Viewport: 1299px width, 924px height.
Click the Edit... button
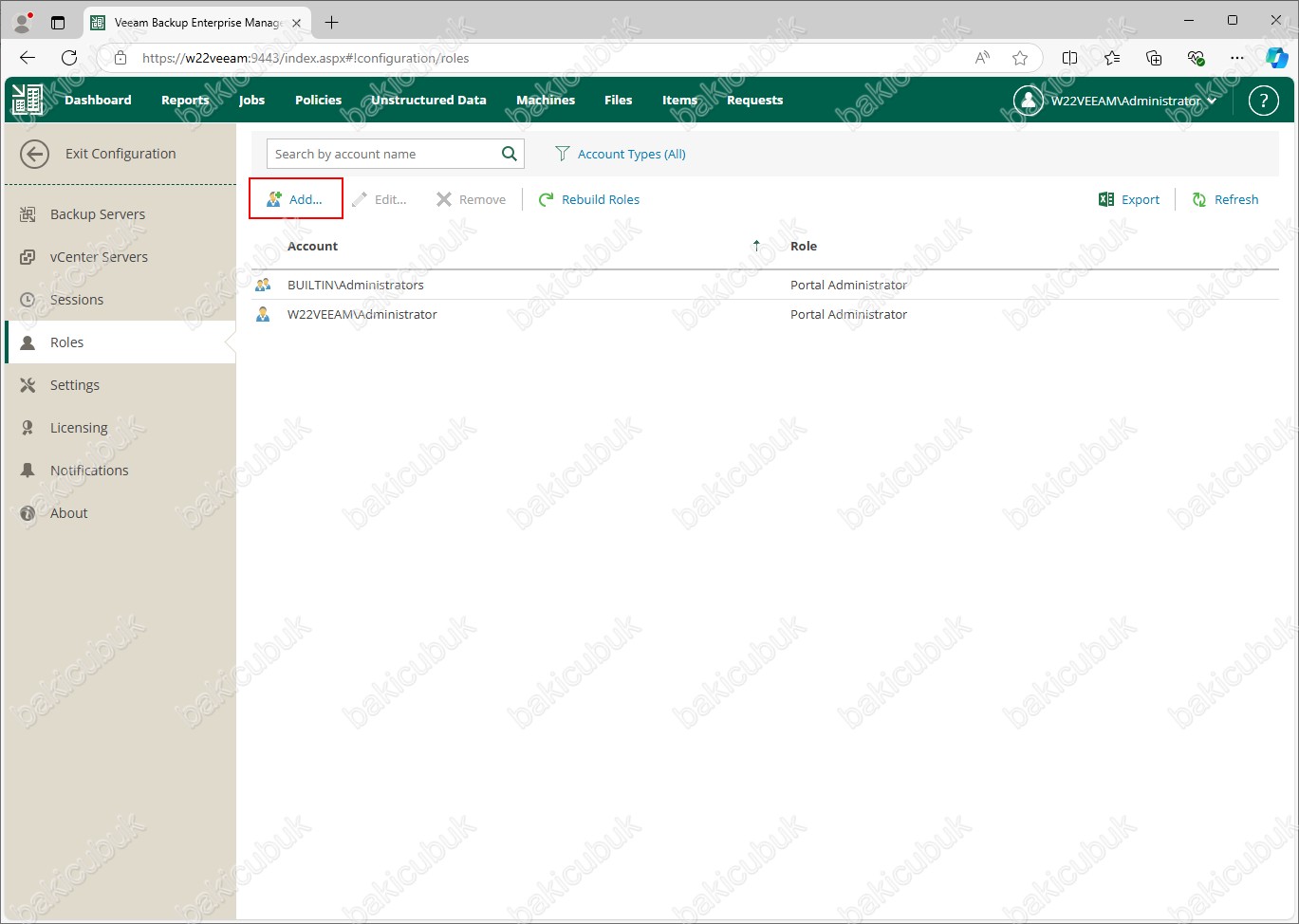(x=379, y=199)
